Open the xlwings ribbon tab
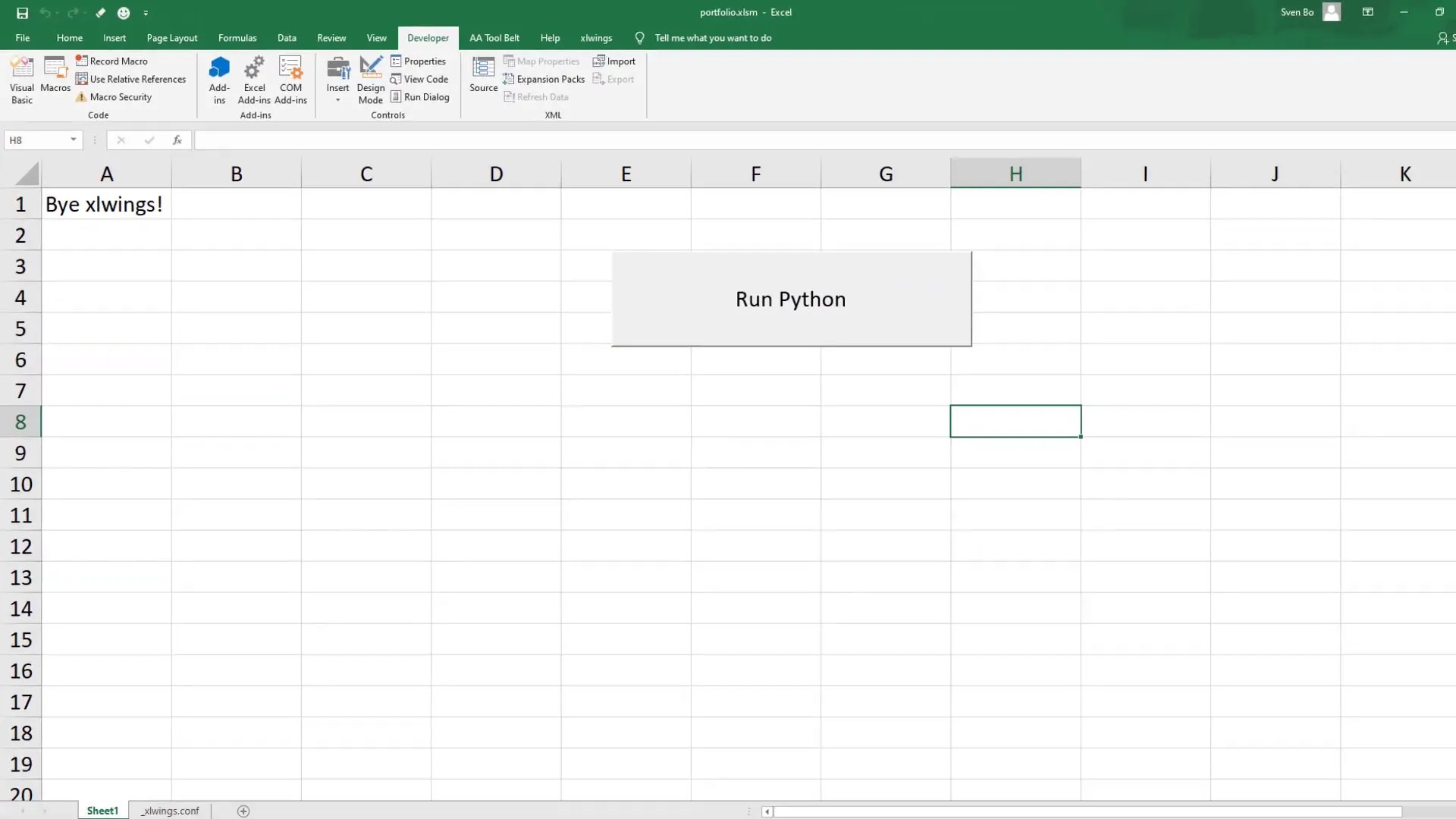 pos(597,37)
